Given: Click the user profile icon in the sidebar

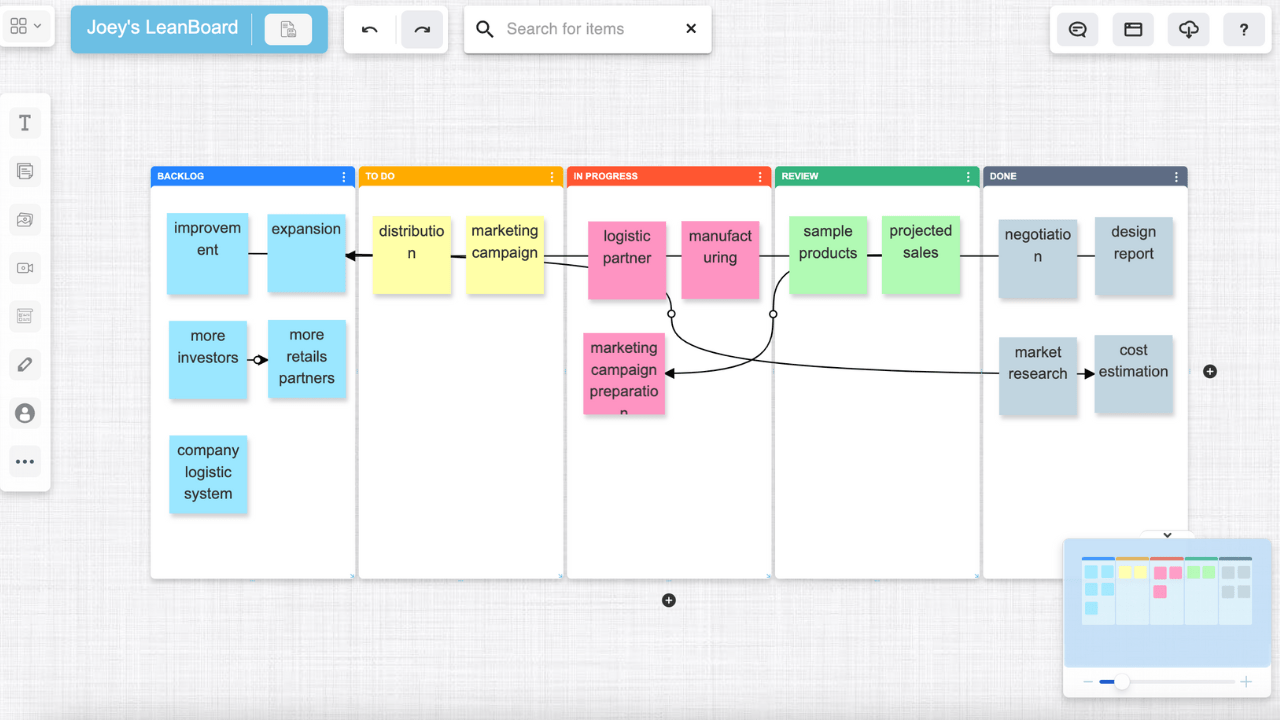Looking at the screenshot, I should pos(24,412).
